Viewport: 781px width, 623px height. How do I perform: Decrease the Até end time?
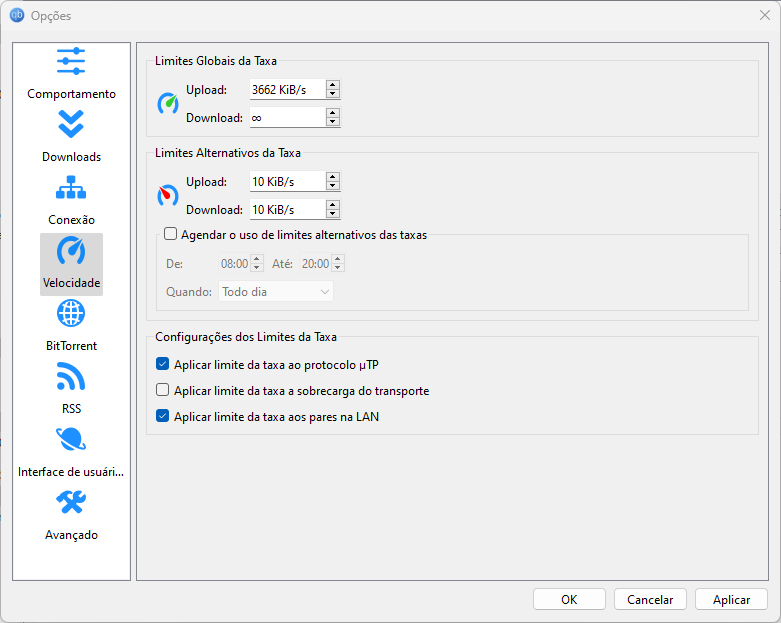point(338,268)
